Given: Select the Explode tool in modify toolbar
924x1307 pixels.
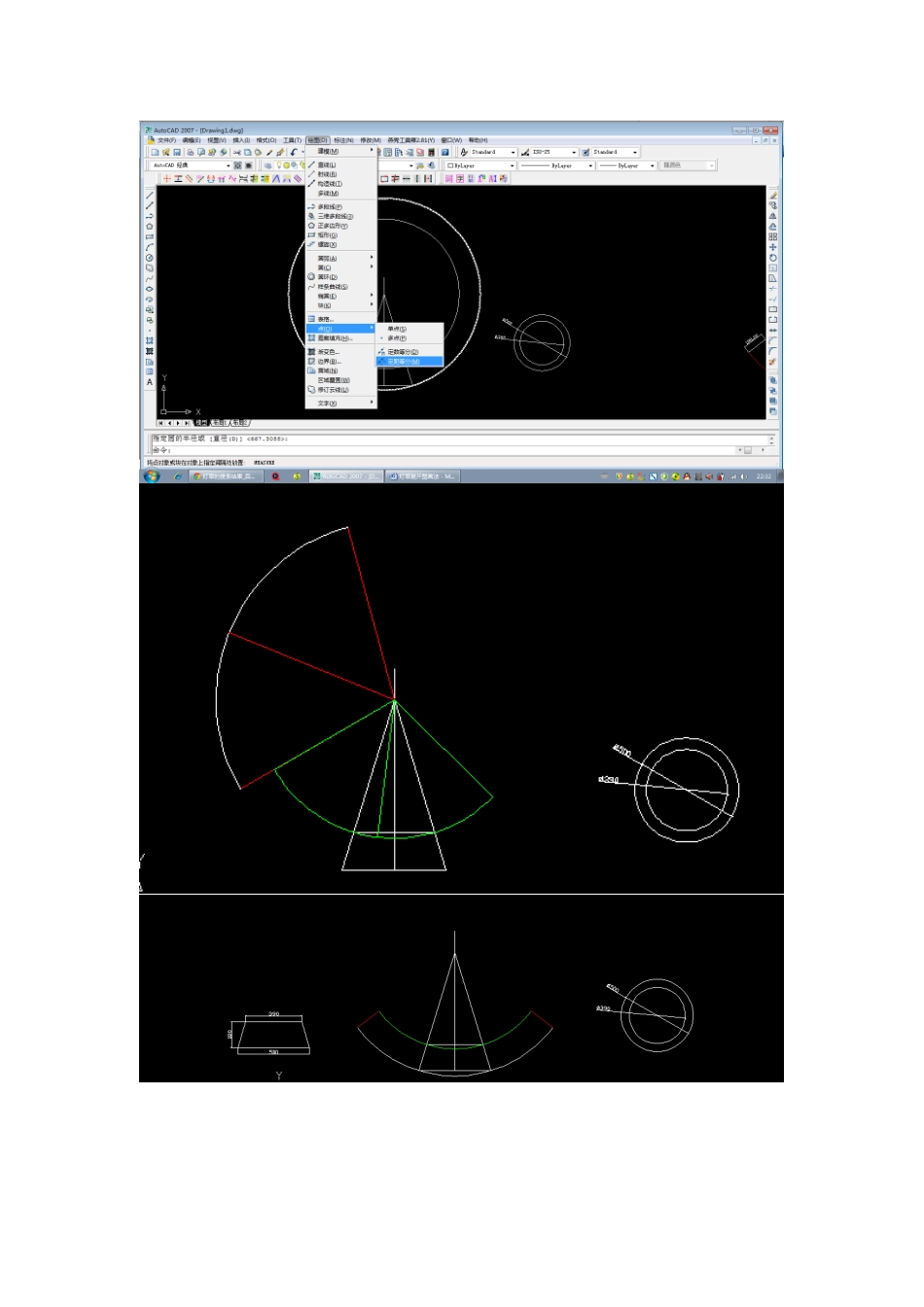Looking at the screenshot, I should (x=773, y=362).
